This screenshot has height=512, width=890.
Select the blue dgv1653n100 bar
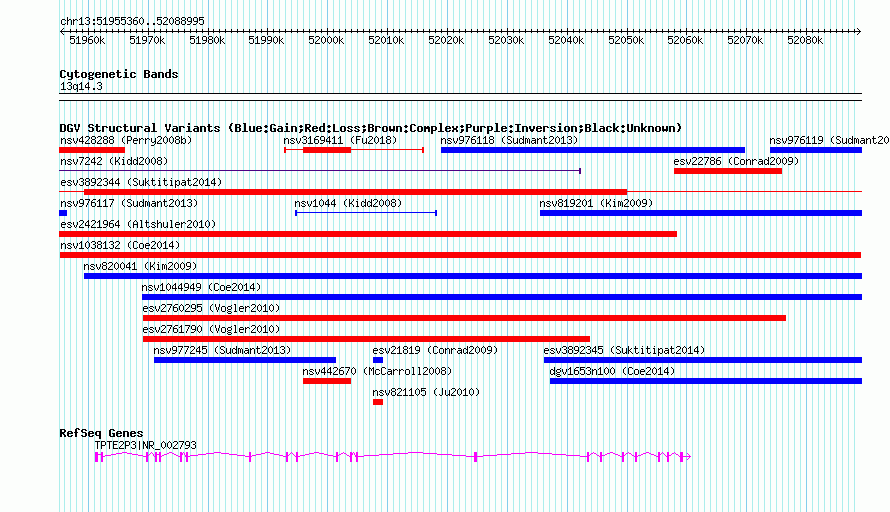point(706,381)
